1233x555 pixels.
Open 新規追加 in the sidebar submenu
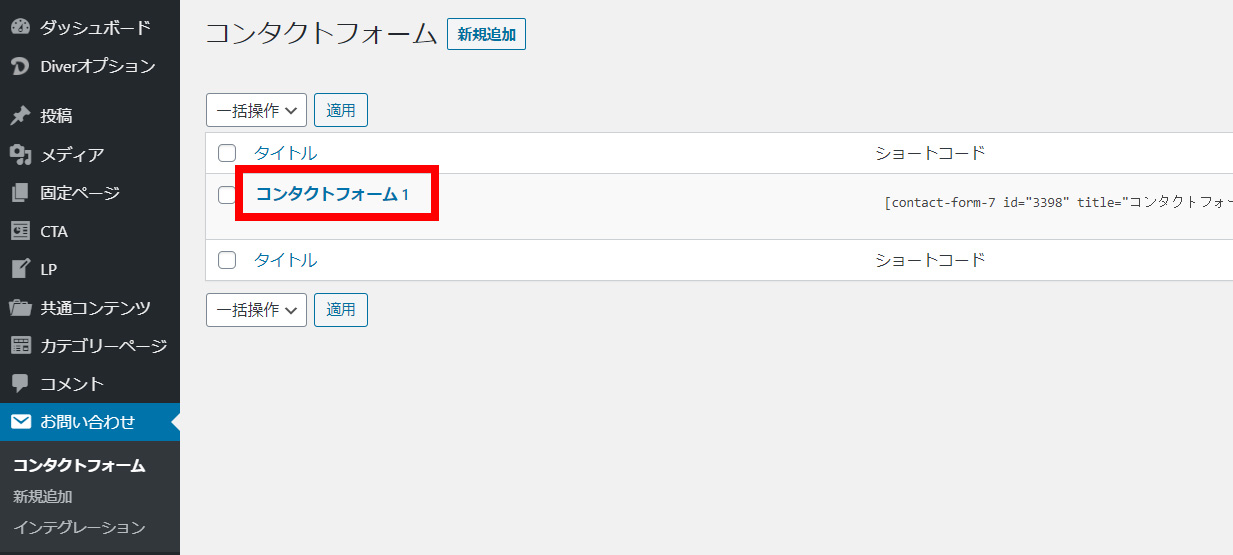pos(42,496)
